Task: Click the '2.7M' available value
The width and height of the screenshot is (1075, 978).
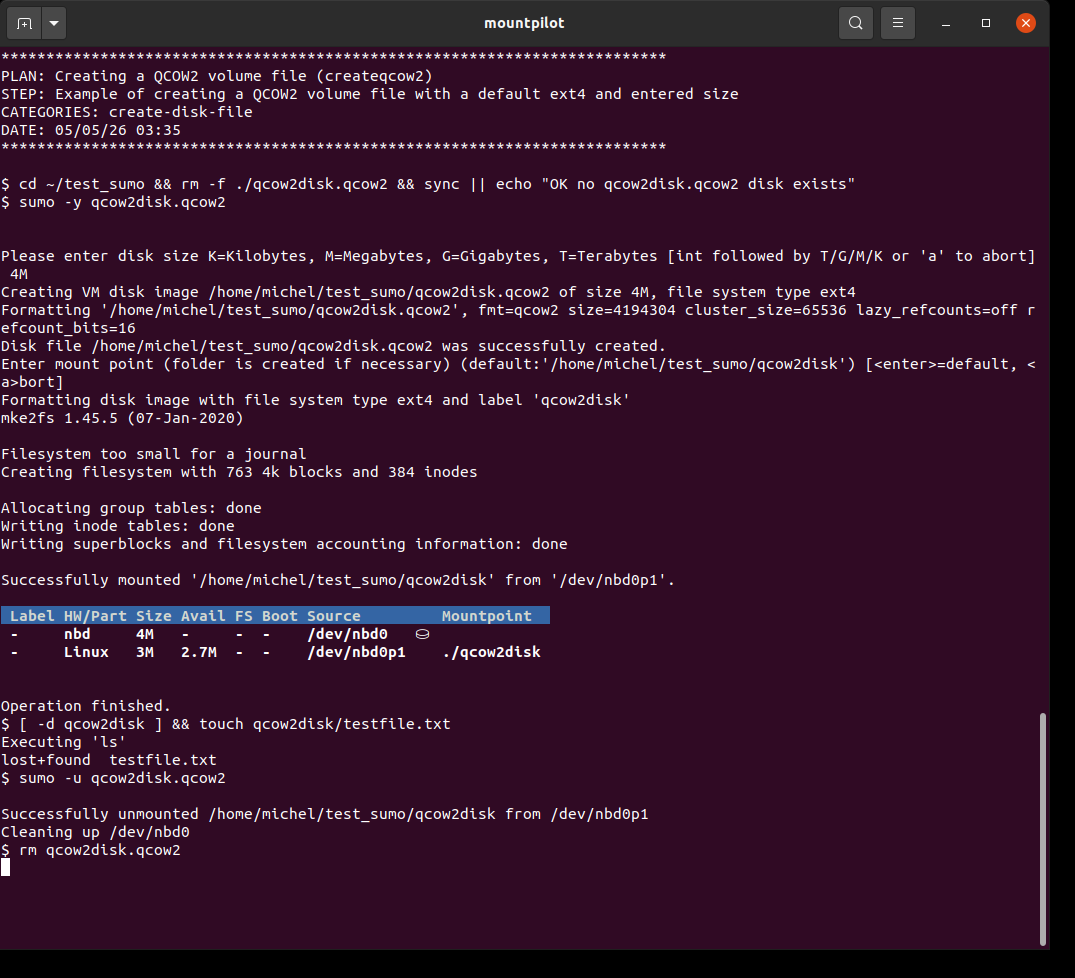Action: (x=199, y=652)
